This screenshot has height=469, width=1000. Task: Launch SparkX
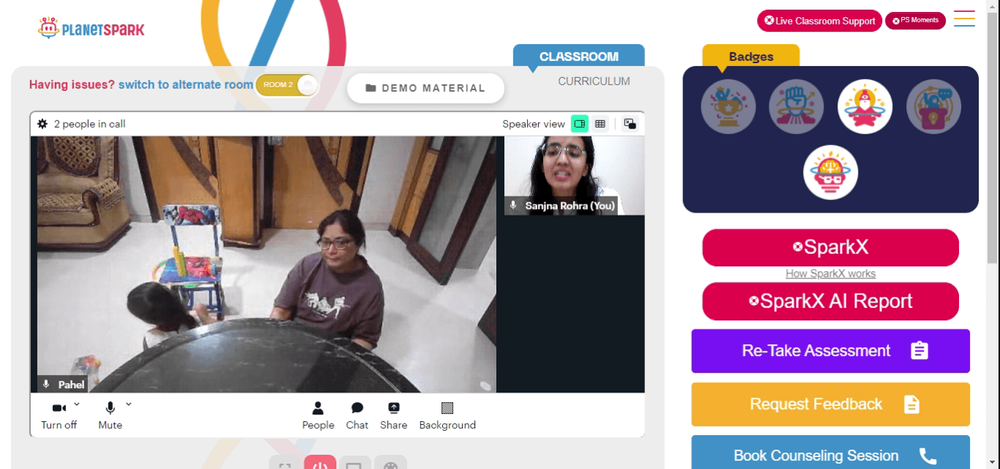click(830, 248)
